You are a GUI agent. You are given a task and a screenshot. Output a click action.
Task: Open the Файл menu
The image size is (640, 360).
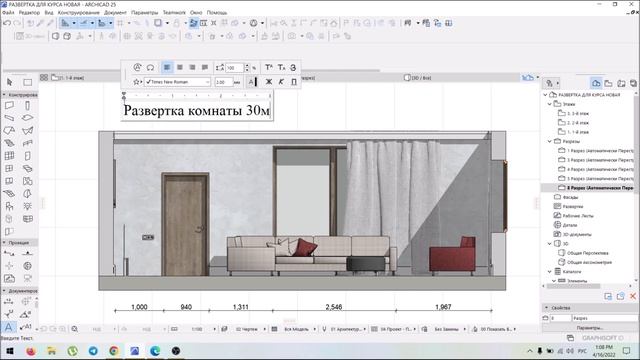pyautogui.click(x=8, y=13)
